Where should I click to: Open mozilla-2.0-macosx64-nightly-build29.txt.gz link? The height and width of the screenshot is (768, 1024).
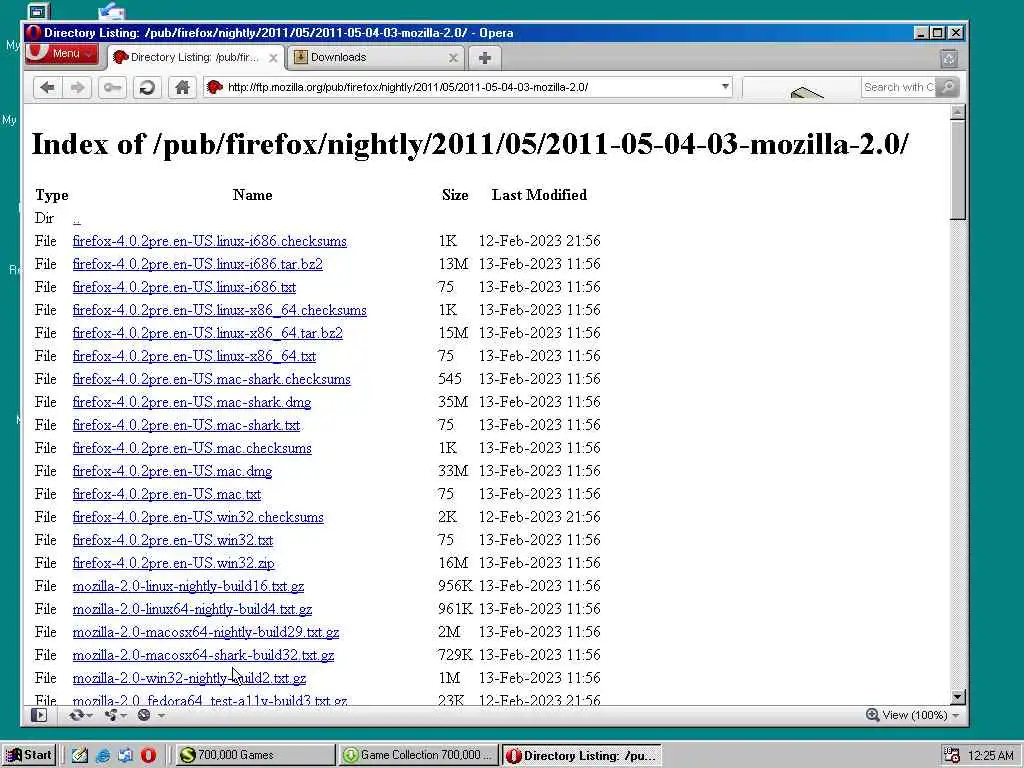pyautogui.click(x=206, y=632)
